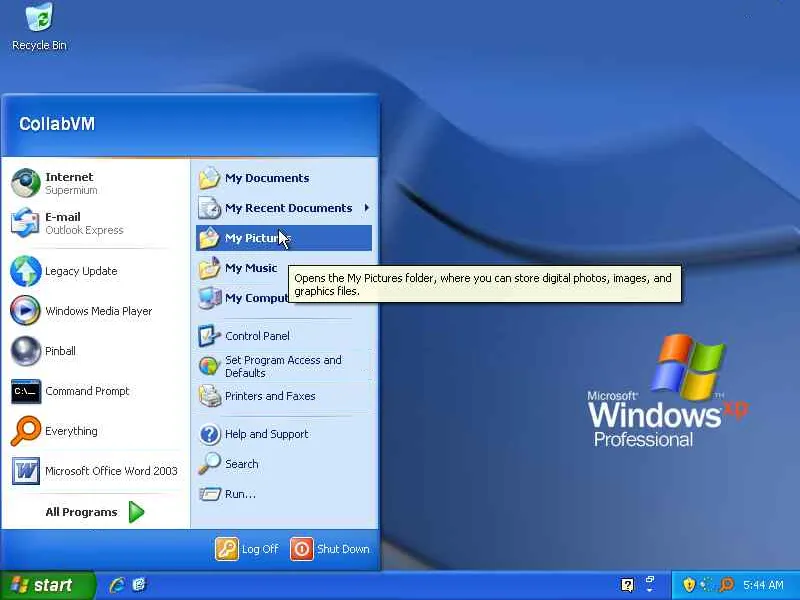Launch Outlook Express E-mail
800x600 pixels.
click(x=95, y=223)
